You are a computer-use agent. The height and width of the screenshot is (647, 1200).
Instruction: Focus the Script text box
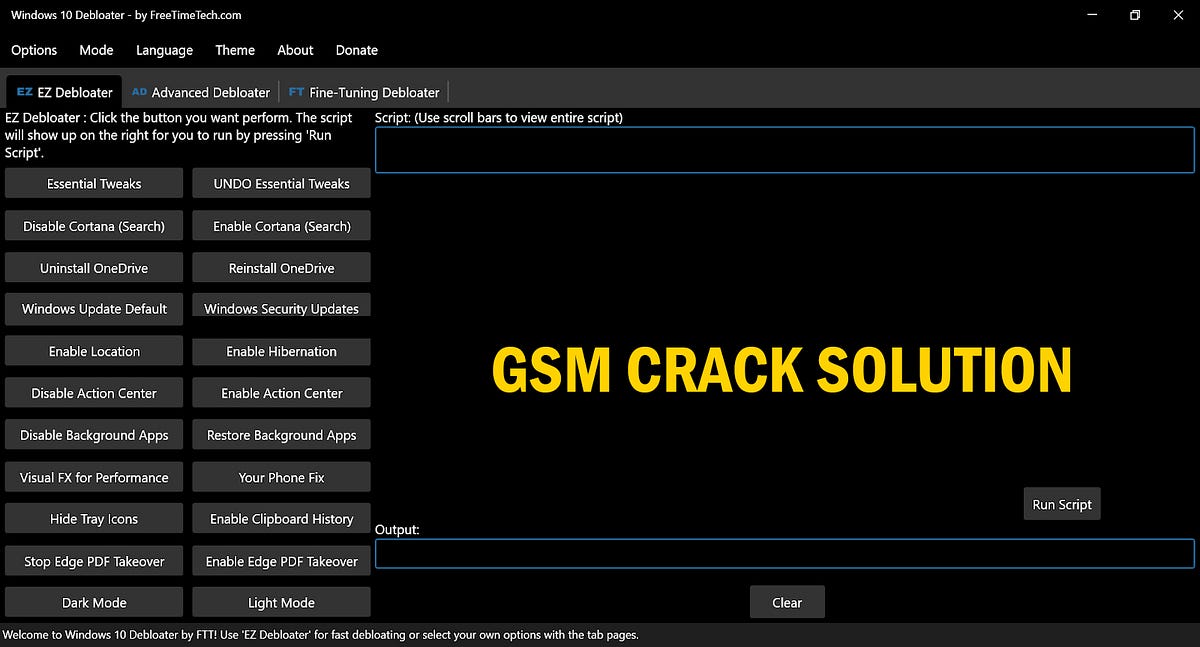tap(785, 150)
